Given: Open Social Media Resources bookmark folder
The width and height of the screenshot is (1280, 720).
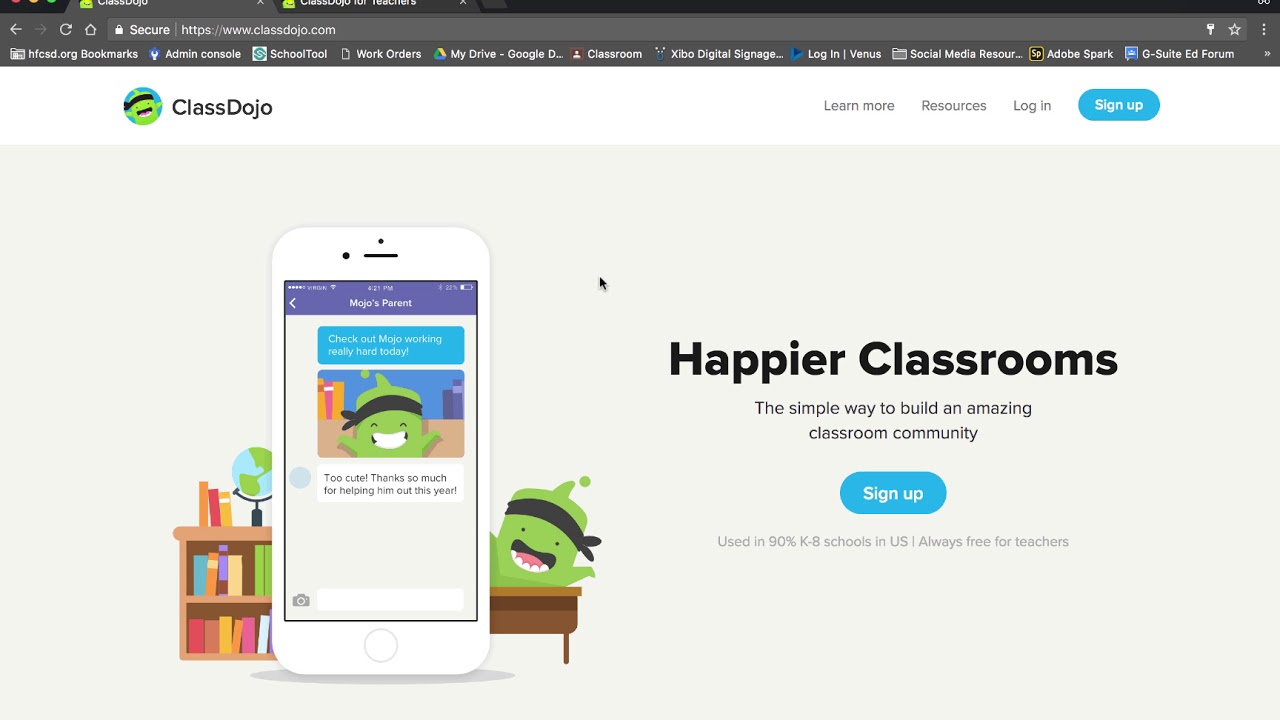Looking at the screenshot, I should pos(958,54).
